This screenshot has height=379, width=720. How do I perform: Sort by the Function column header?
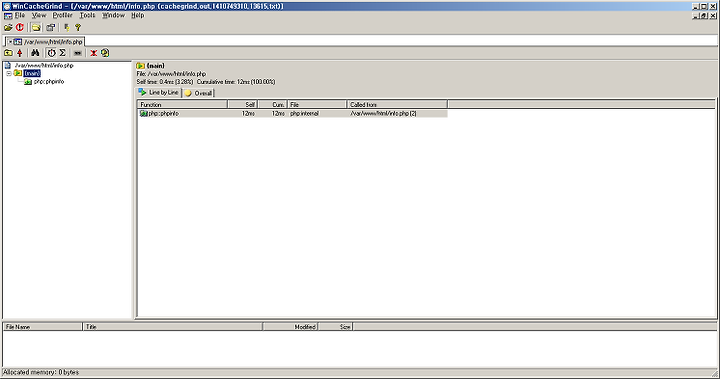[x=182, y=105]
